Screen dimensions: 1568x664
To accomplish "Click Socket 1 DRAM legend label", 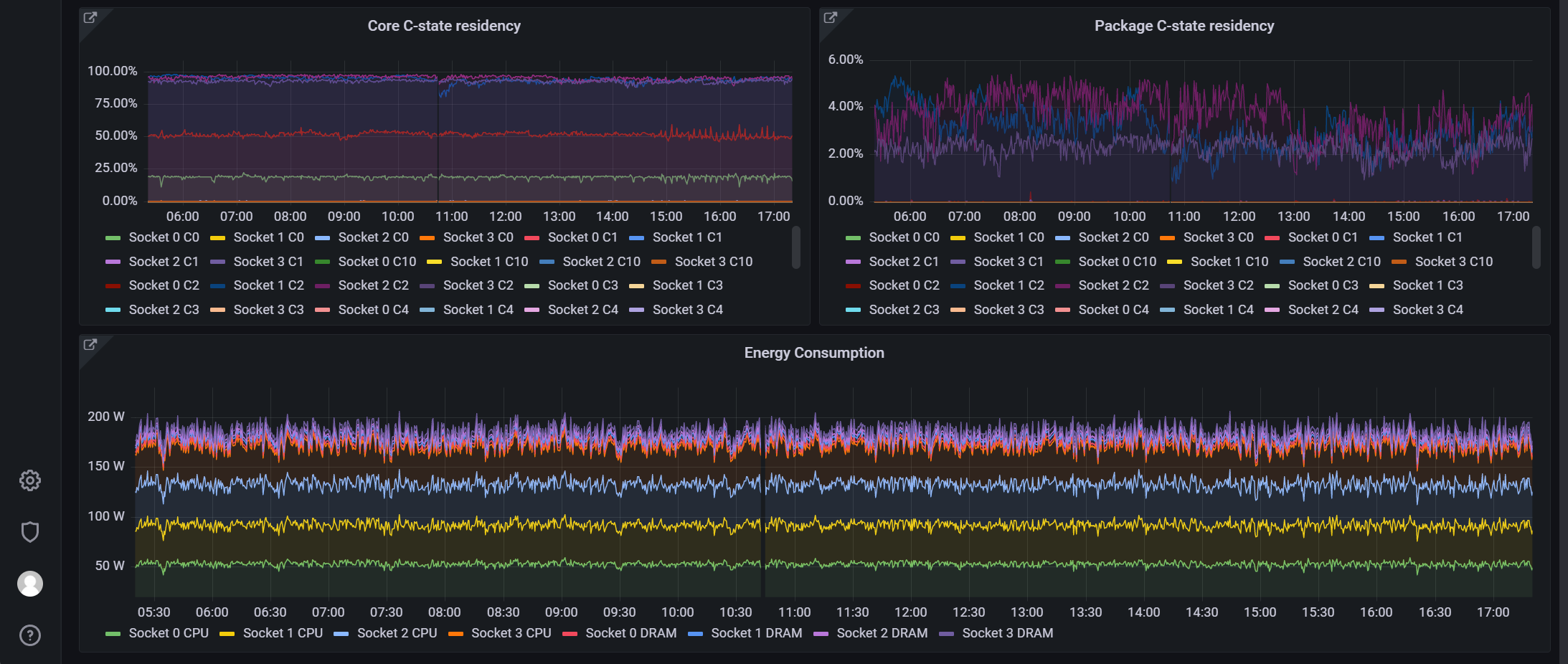I will [x=756, y=633].
